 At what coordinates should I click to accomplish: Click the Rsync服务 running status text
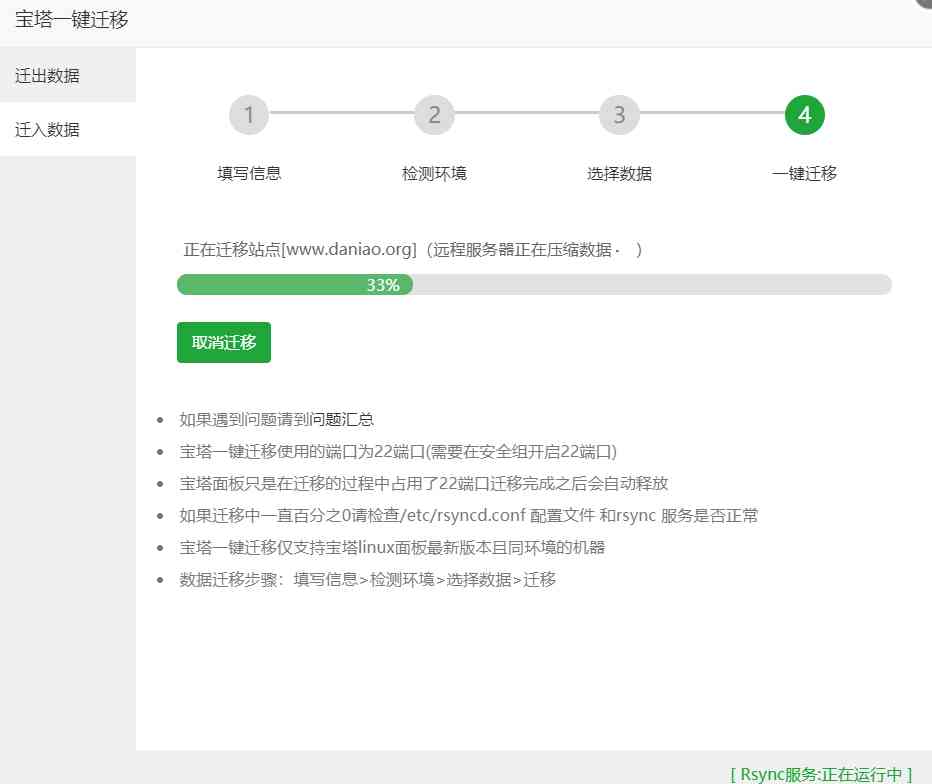[821, 774]
